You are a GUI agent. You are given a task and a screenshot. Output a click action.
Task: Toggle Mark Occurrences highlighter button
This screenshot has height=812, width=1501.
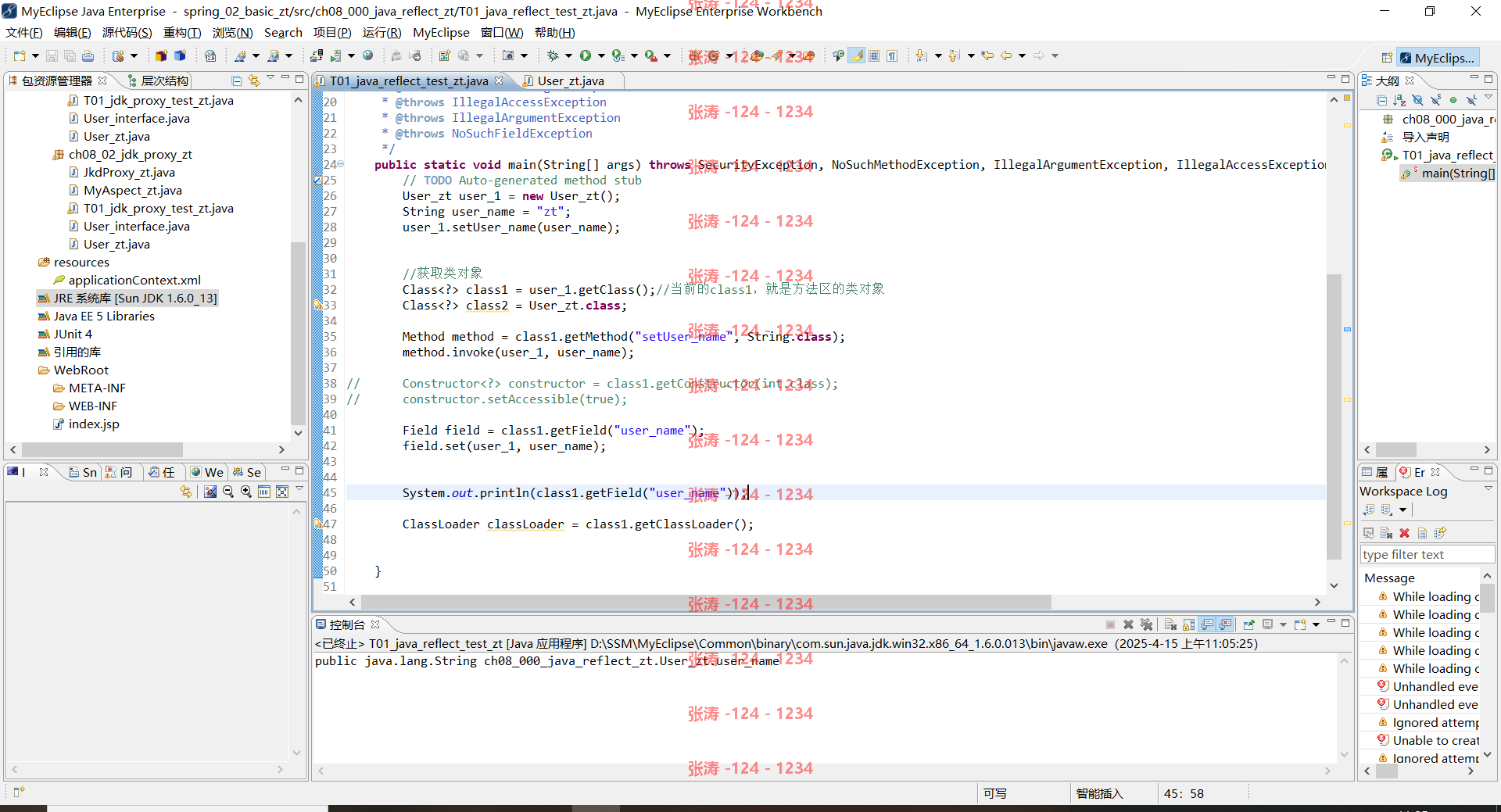point(857,55)
